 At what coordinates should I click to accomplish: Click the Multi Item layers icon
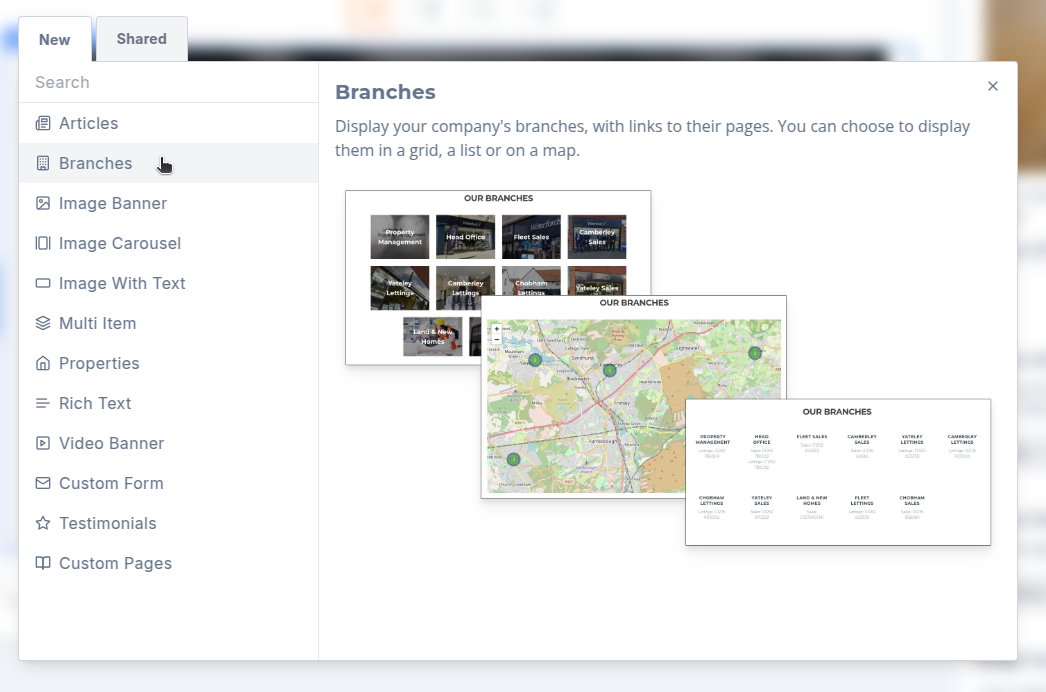pos(43,324)
